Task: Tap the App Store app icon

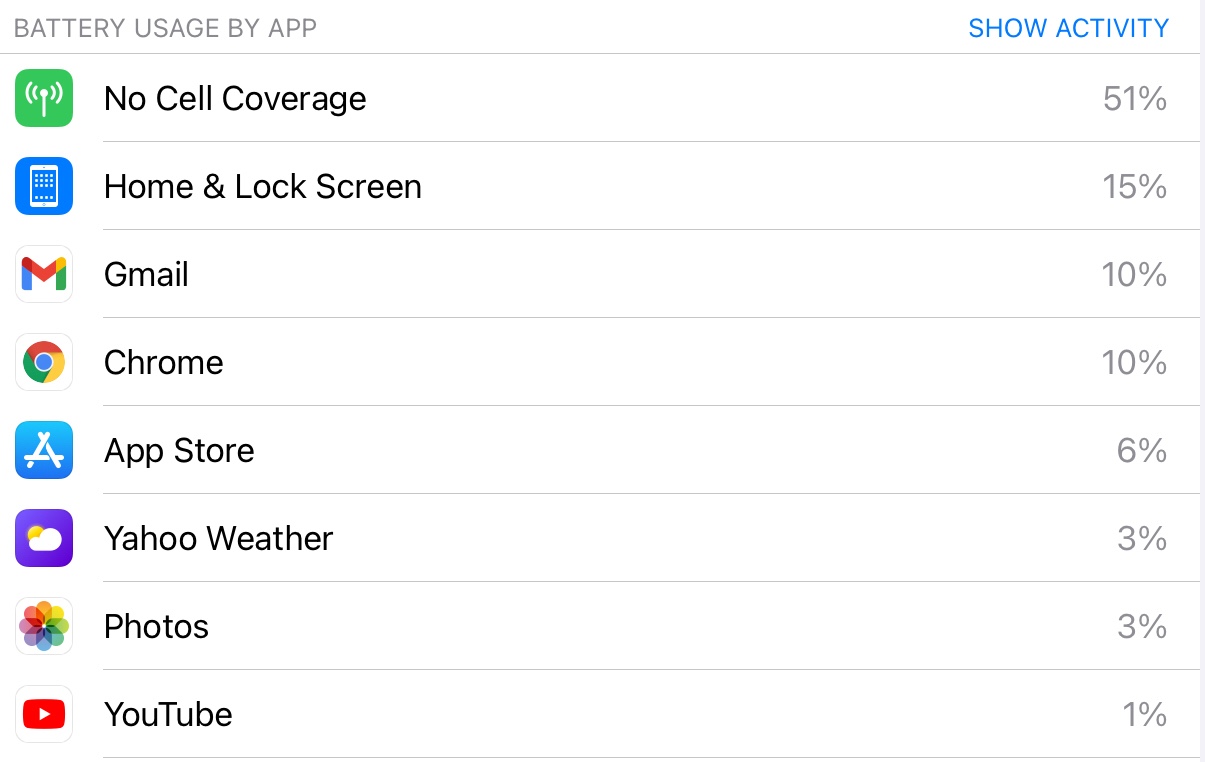Action: [44, 450]
